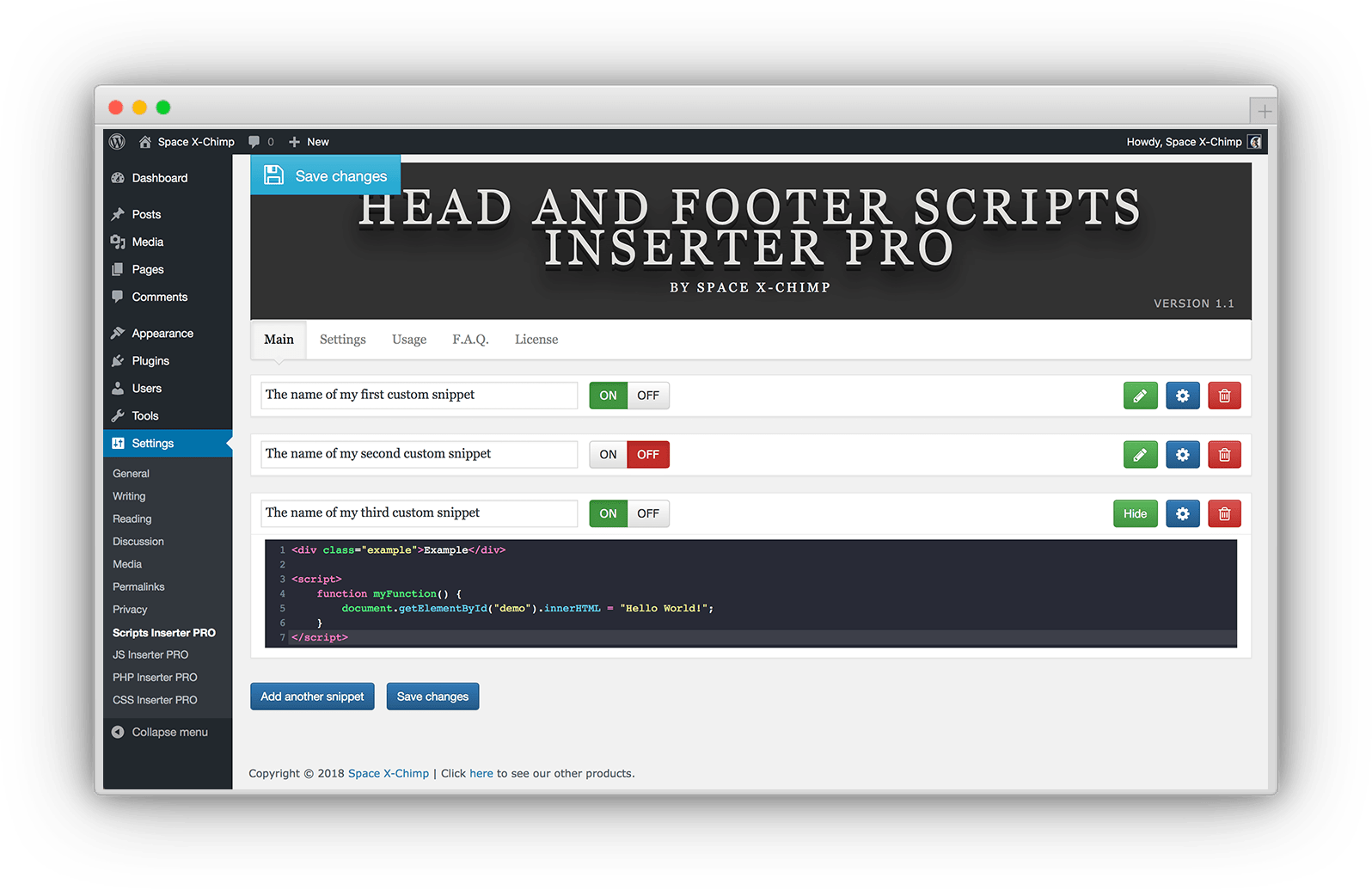Switch to the Main tab

pos(279,340)
